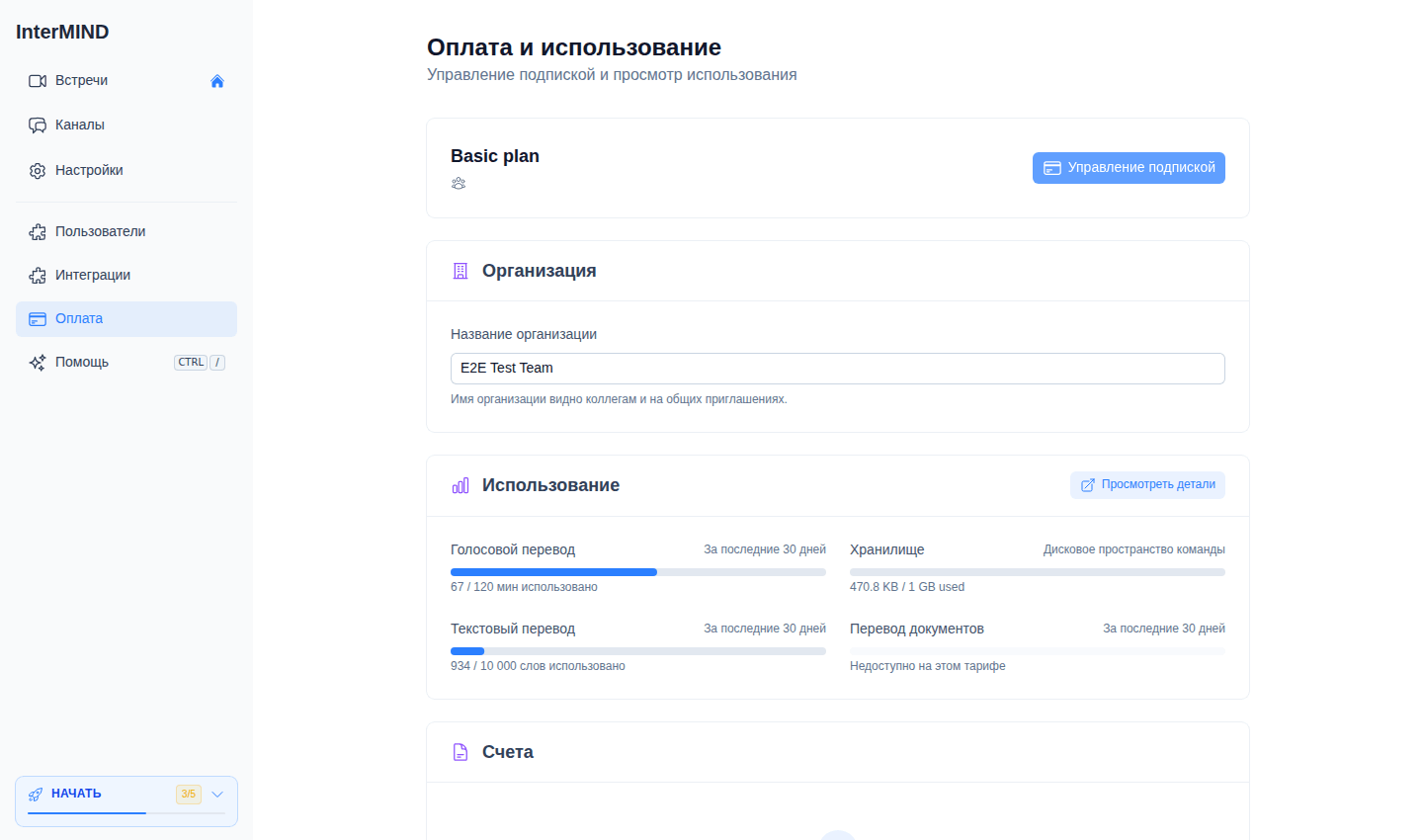Click the external link icon in Просмотреть детали
Image resolution: width=1423 pixels, height=840 pixels.
1088,485
